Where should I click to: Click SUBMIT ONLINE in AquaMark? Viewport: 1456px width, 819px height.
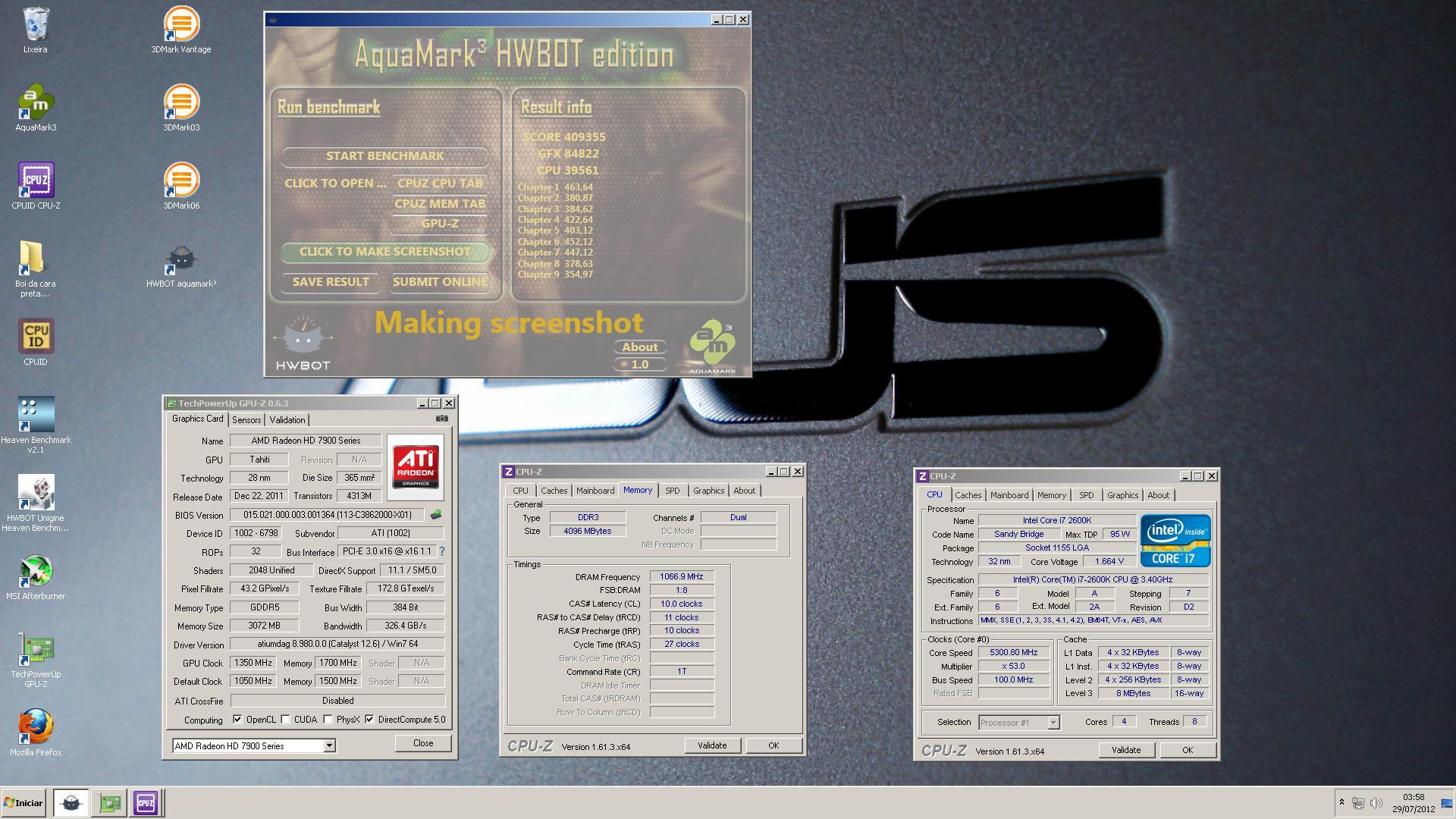440,282
